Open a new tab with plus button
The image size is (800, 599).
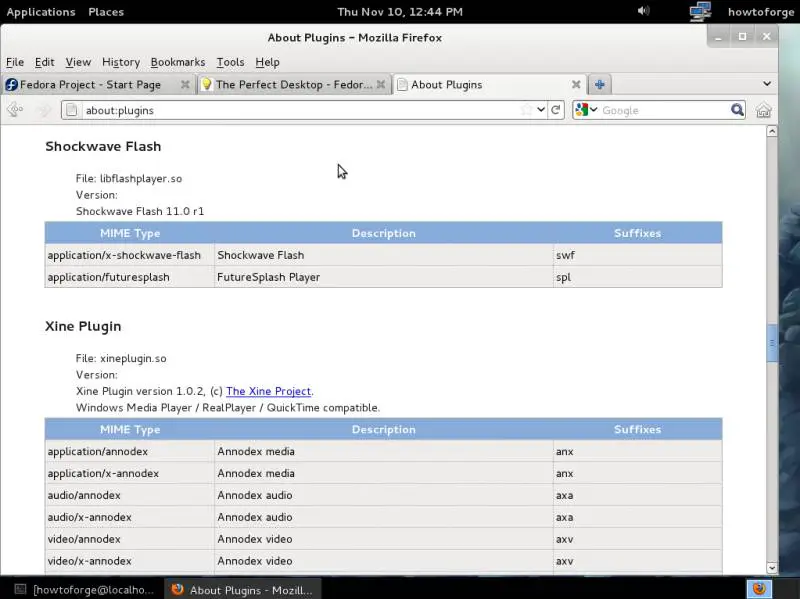pos(599,85)
